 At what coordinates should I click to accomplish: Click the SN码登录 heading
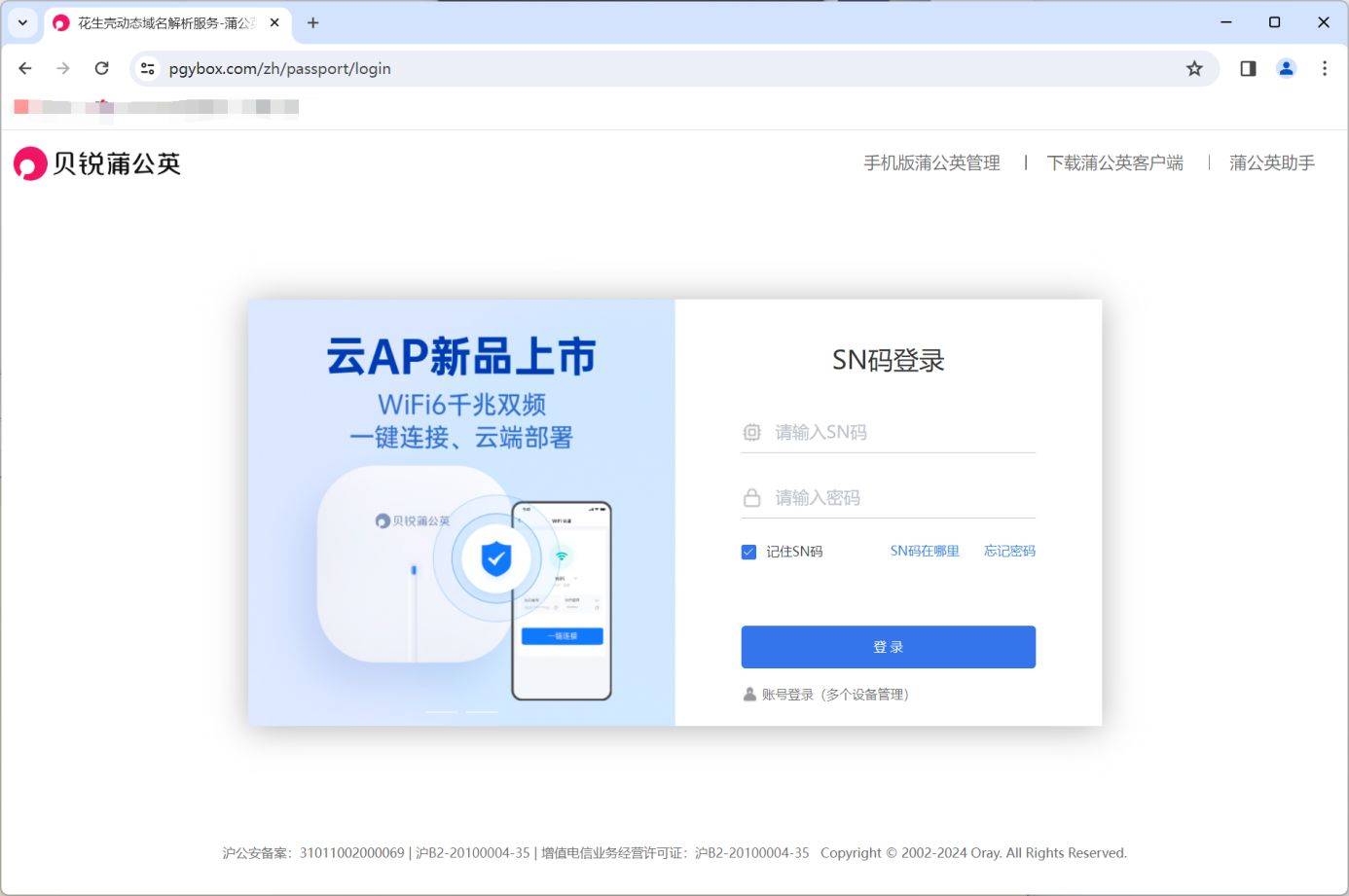coord(888,361)
